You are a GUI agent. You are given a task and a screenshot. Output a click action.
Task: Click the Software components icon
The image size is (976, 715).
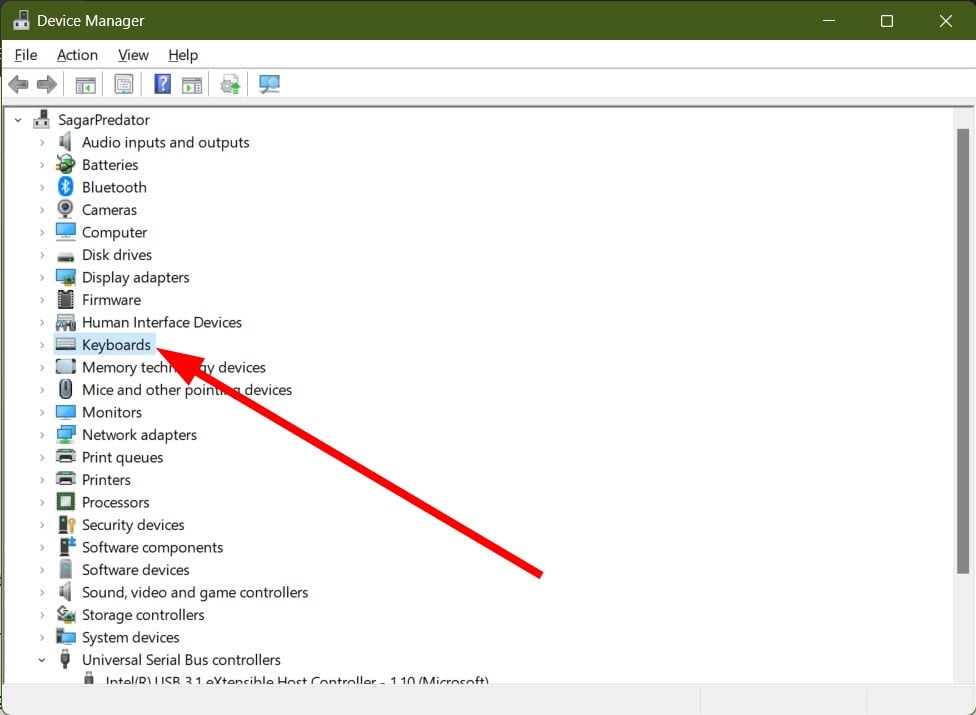(67, 546)
